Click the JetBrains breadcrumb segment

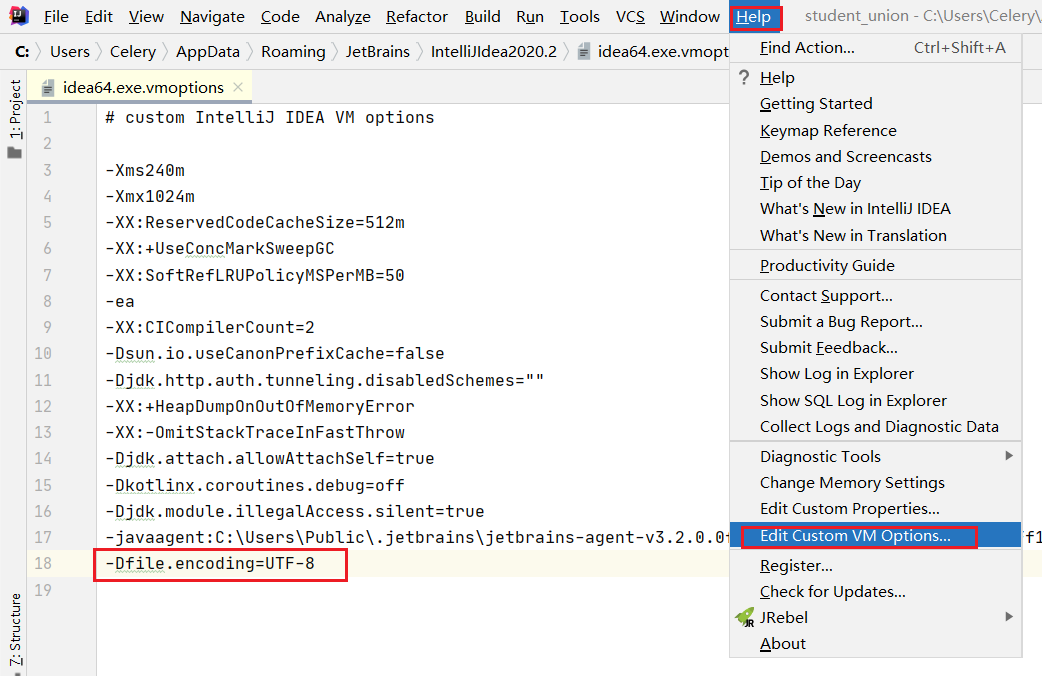(377, 52)
